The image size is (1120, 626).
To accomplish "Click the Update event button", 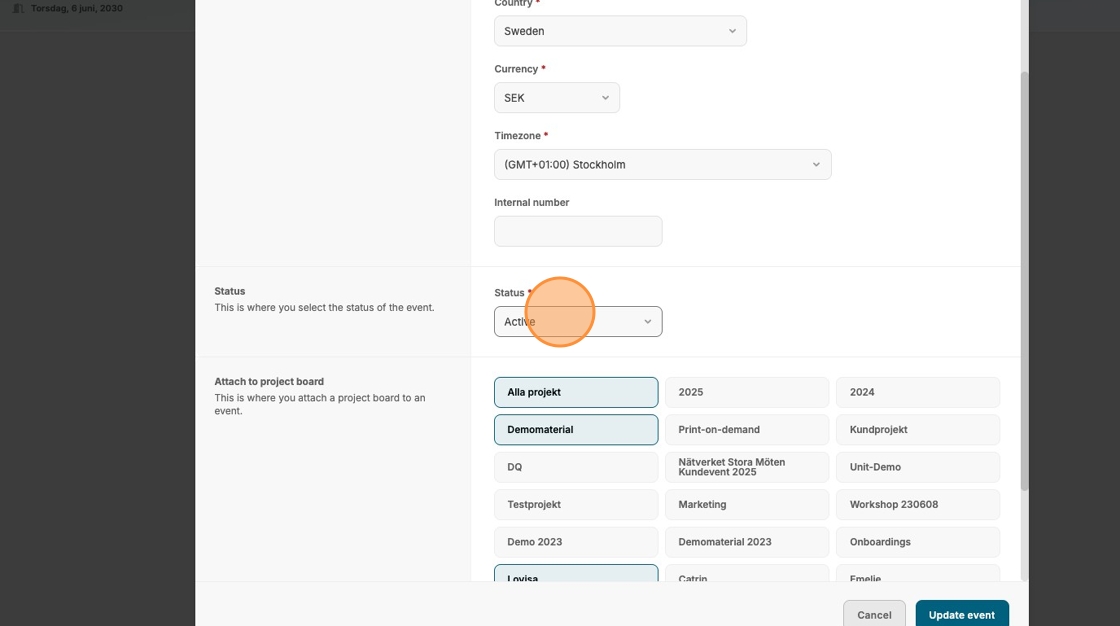I will 961,614.
